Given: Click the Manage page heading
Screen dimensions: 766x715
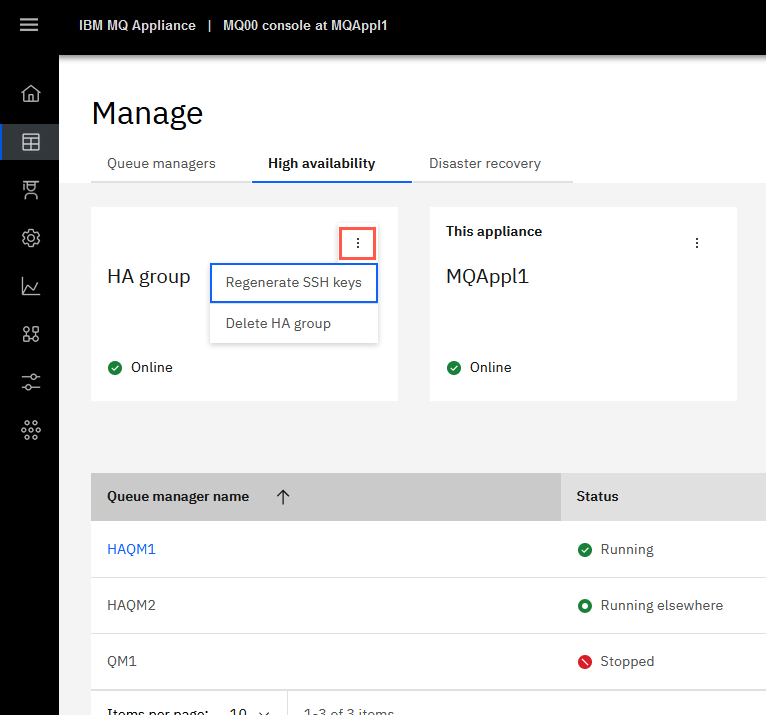Looking at the screenshot, I should coord(148,113).
